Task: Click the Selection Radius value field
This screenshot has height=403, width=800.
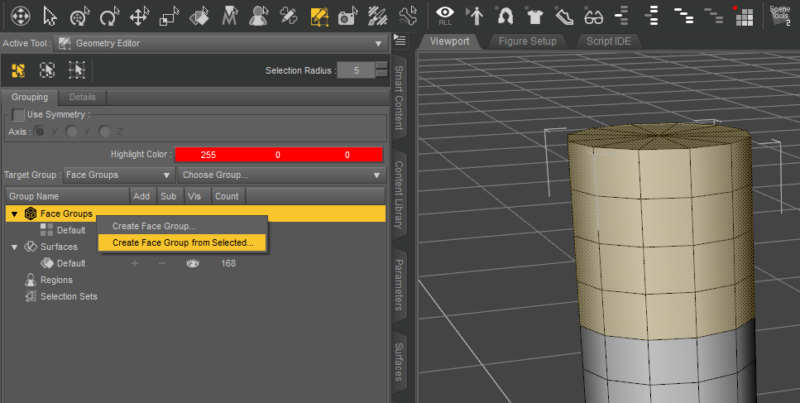Action: click(356, 70)
